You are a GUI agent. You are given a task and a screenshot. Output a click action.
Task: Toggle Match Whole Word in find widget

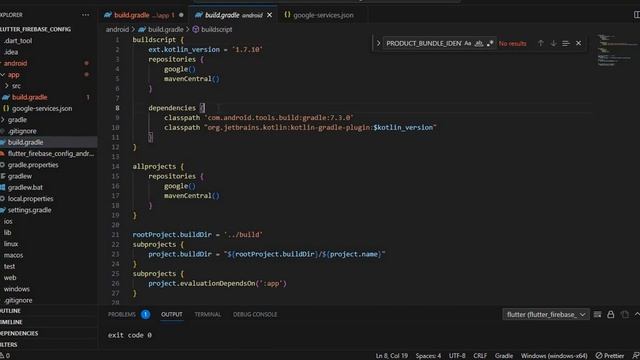[479, 43]
